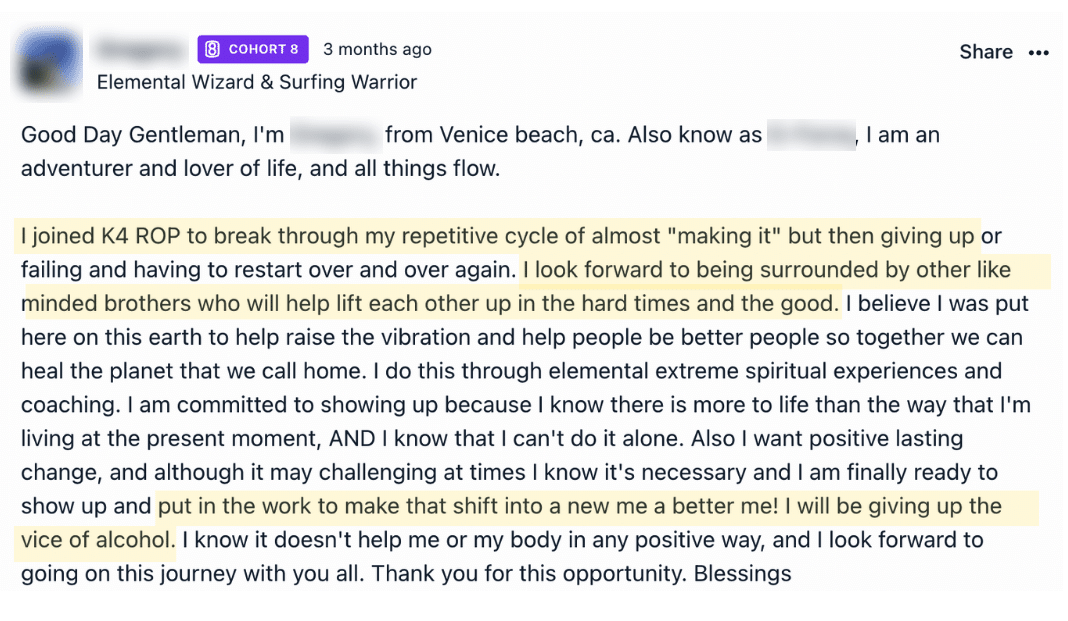The image size is (1068, 621).
Task: Open the three-dot more options menu
Action: pyautogui.click(x=1039, y=53)
